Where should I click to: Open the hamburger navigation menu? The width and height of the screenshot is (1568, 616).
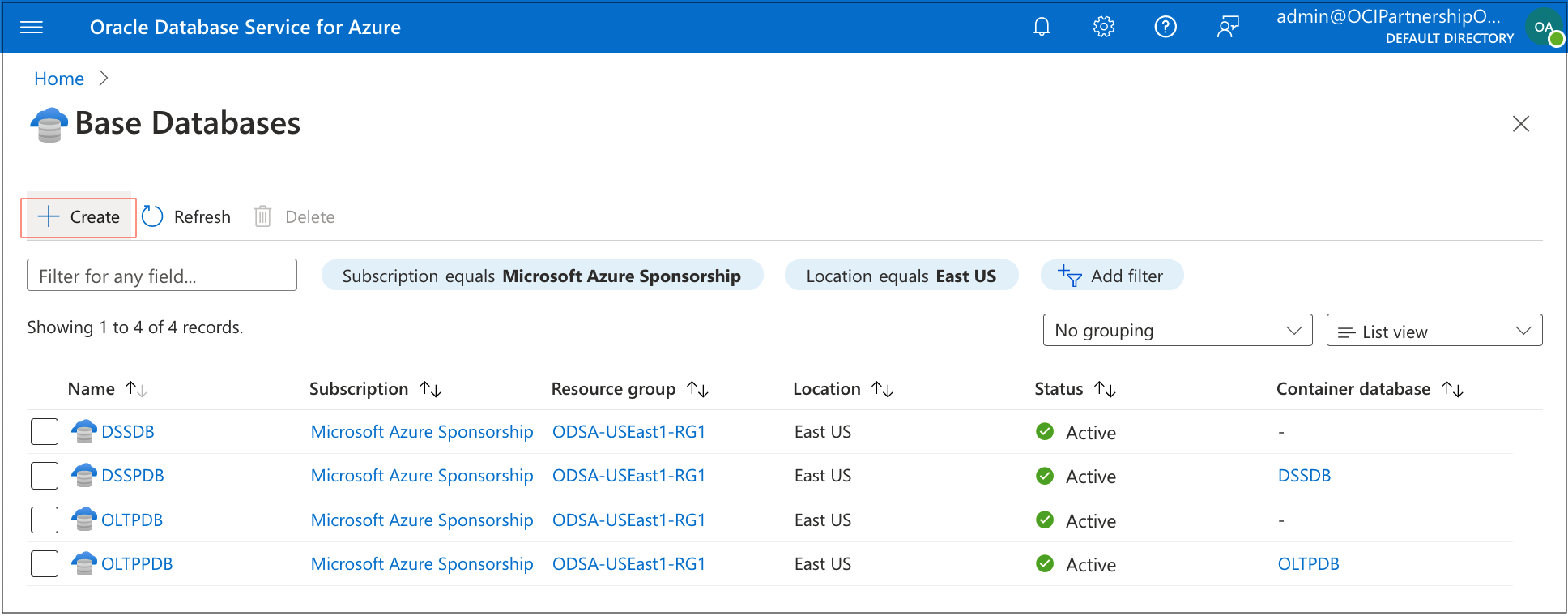coord(32,28)
